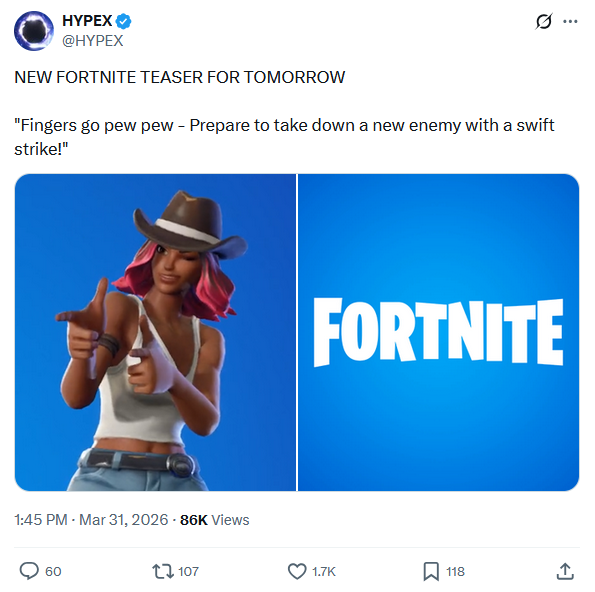595x592 pixels.
Task: Select the quoted teaser tweet text
Action: [284, 137]
